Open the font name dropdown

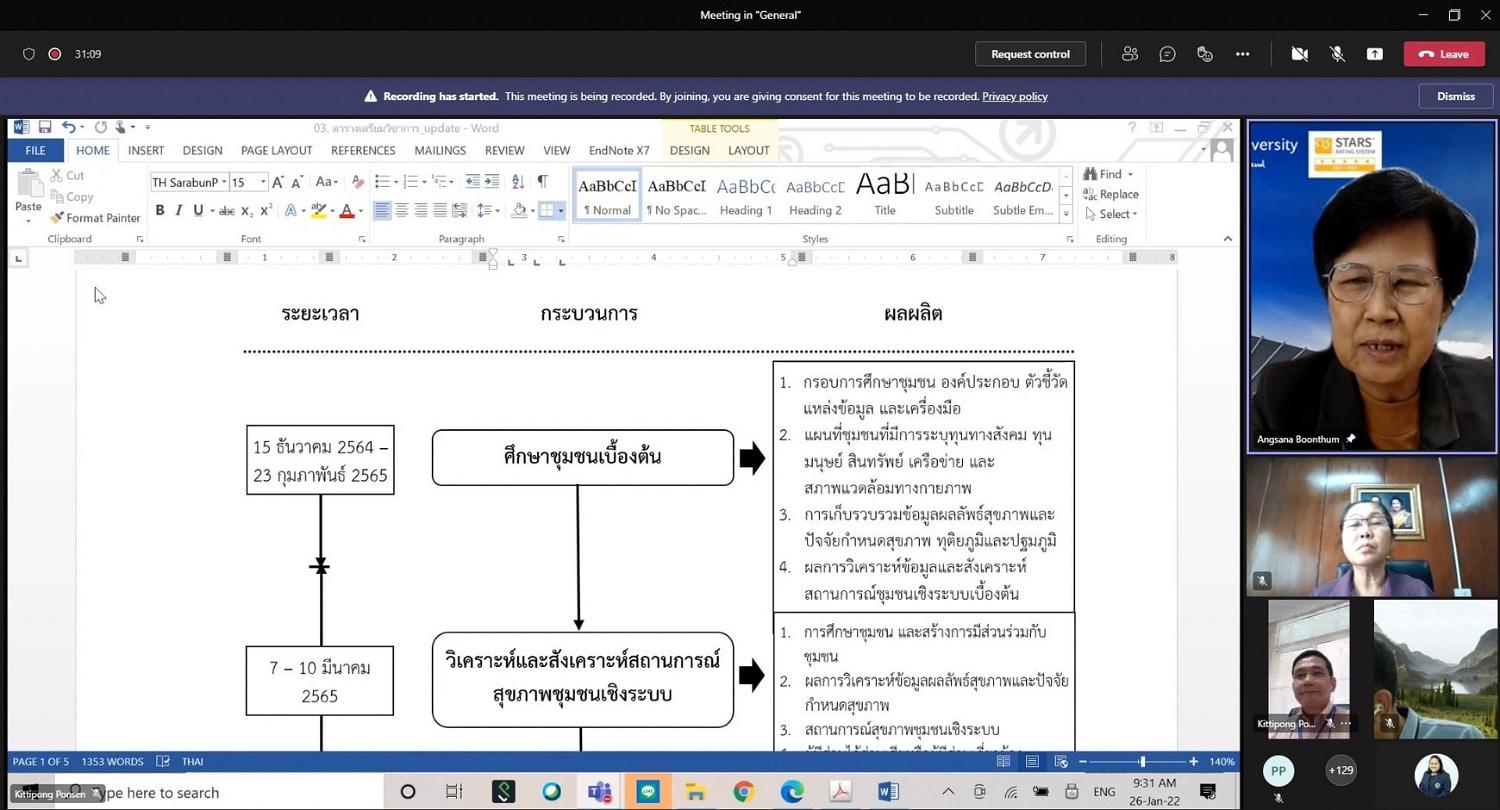click(223, 182)
